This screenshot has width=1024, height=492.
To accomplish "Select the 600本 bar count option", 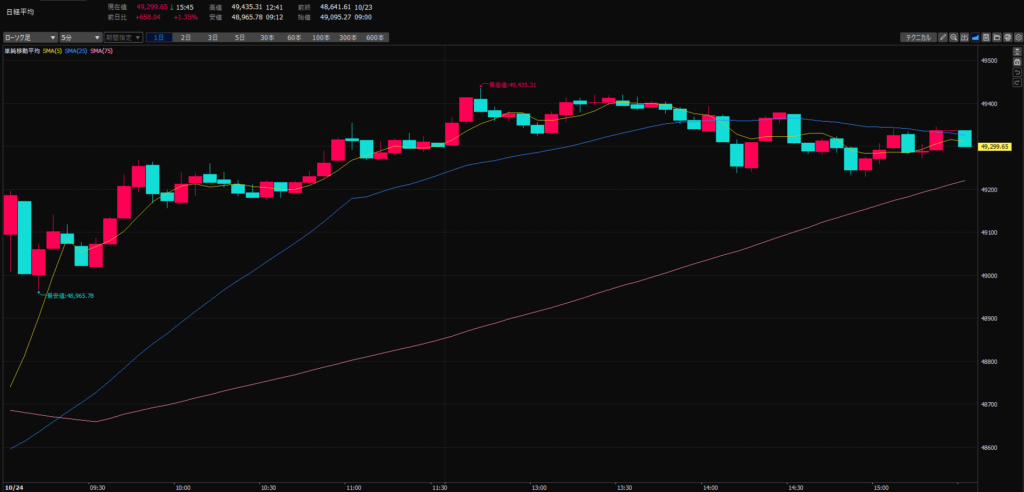I will coord(374,37).
